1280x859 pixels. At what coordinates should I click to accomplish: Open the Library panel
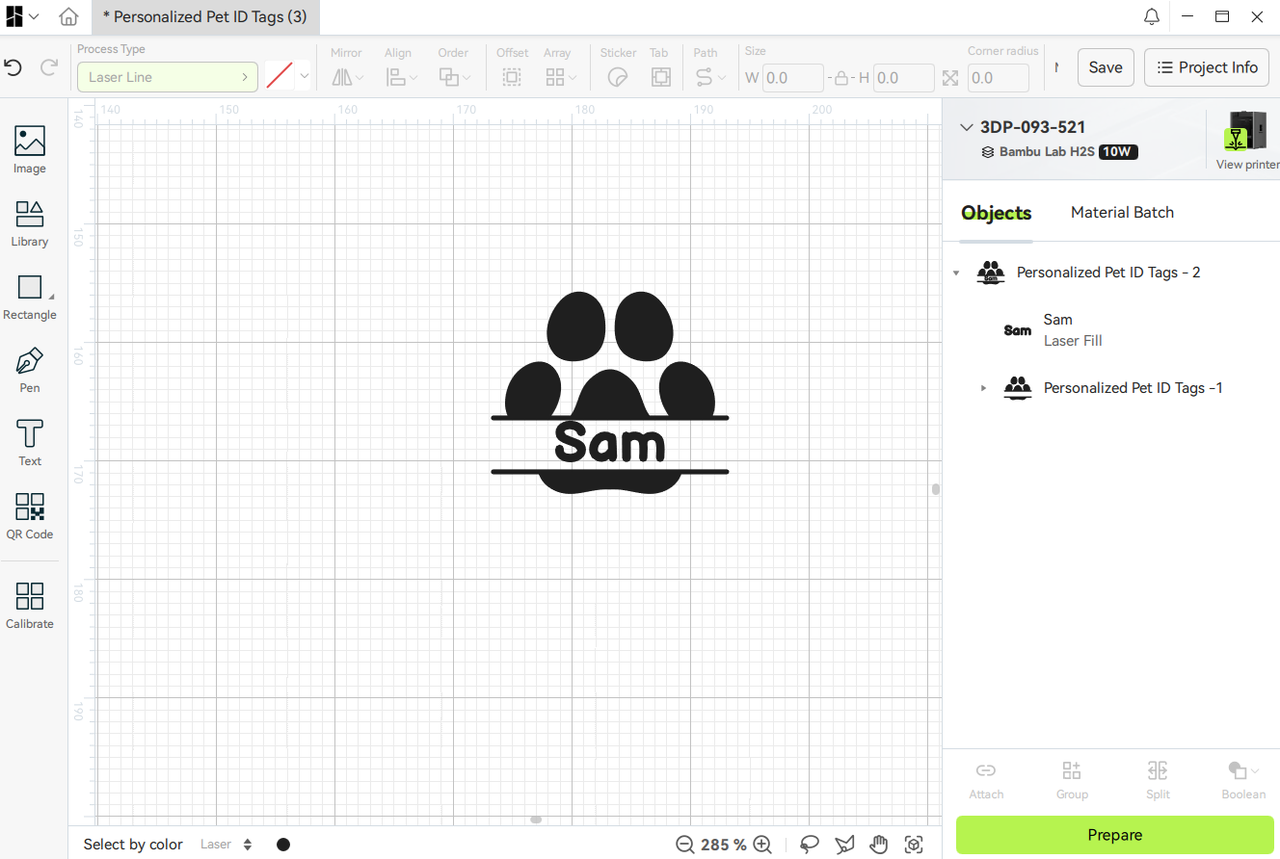coord(30,223)
